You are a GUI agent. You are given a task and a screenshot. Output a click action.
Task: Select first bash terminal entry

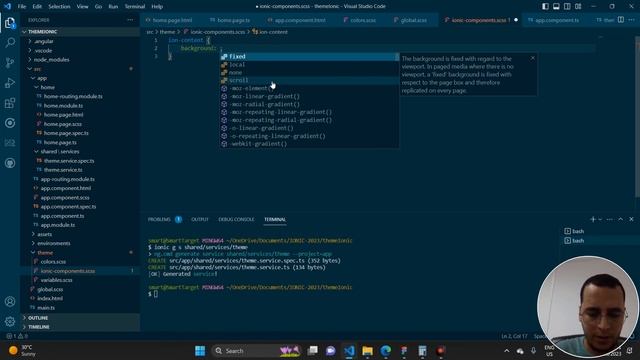pyautogui.click(x=578, y=231)
